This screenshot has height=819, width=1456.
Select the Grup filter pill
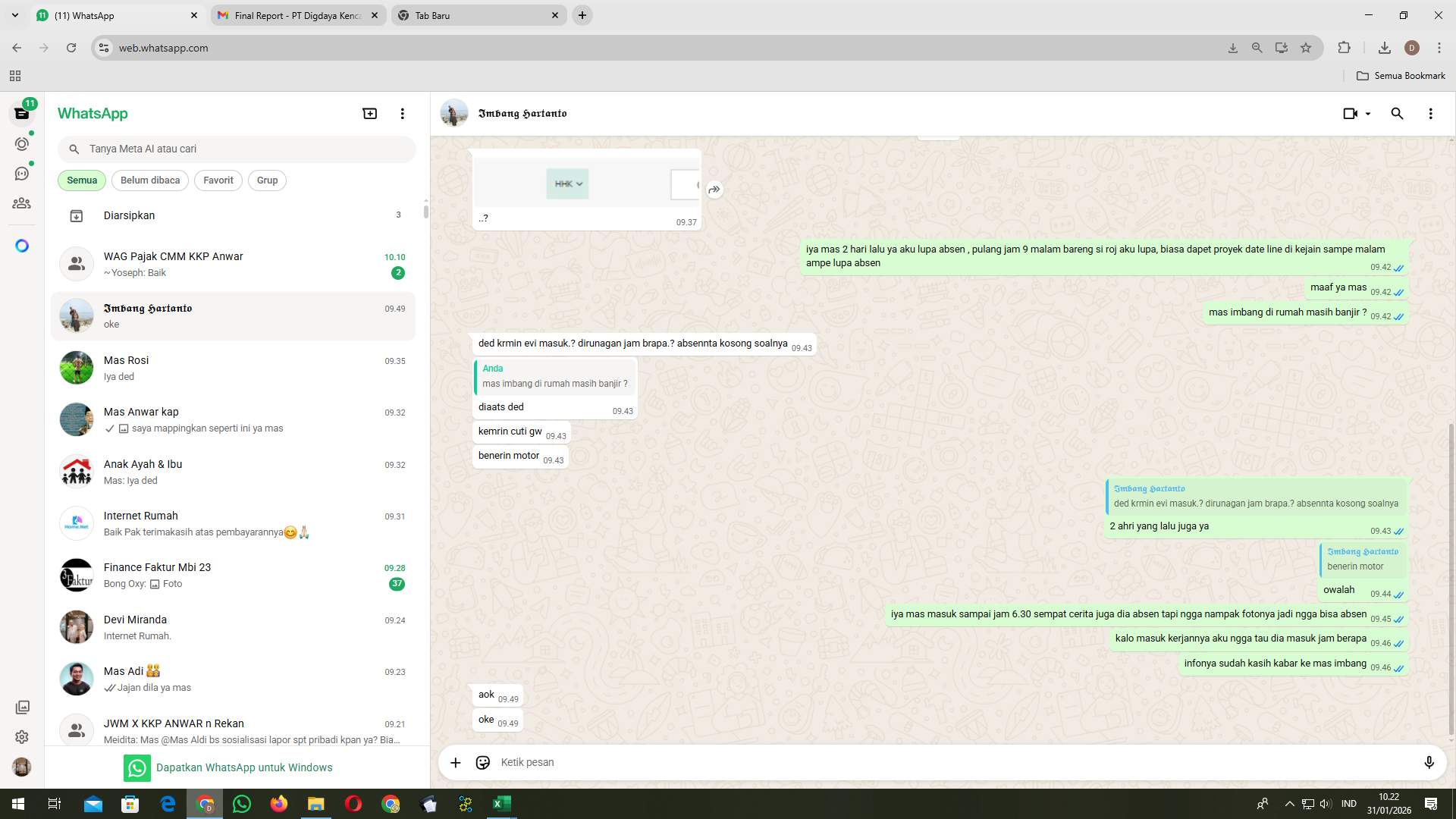click(x=267, y=180)
